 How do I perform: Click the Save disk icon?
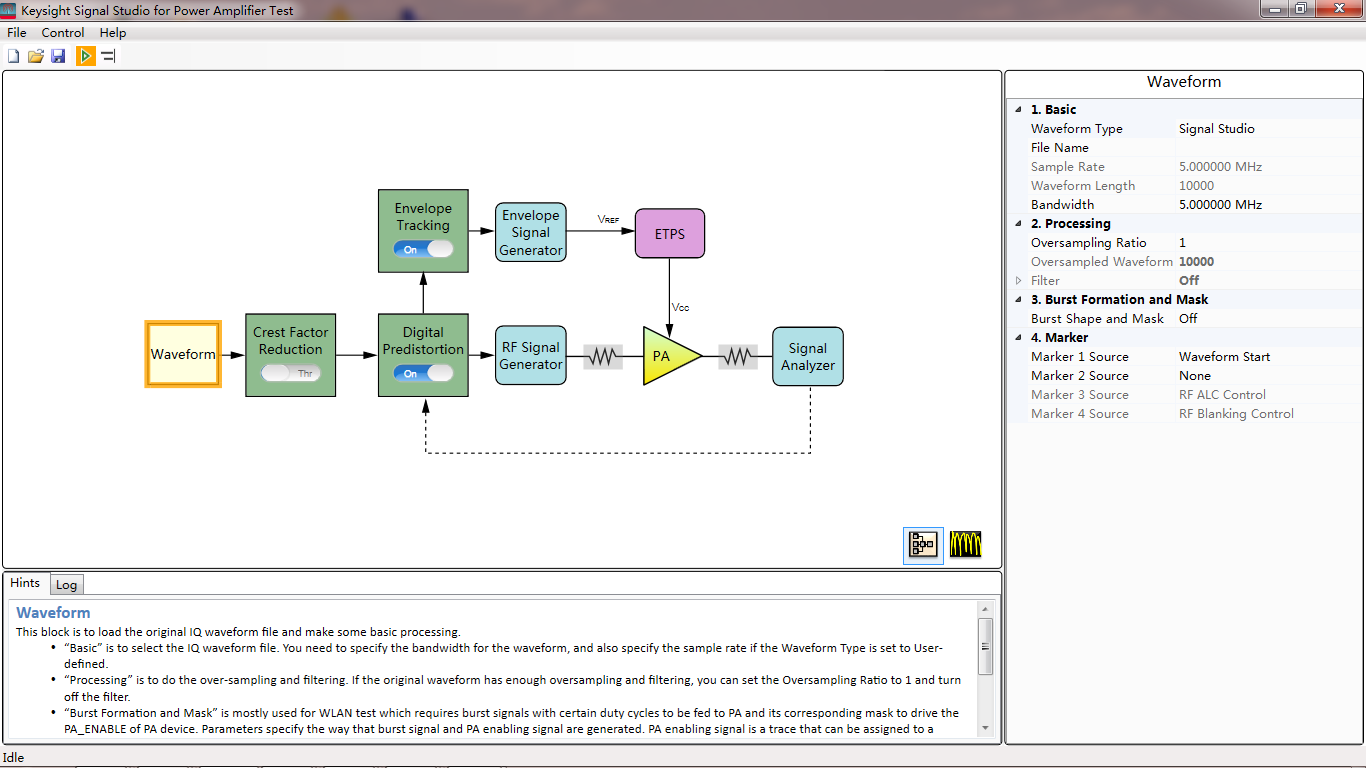tap(58, 56)
